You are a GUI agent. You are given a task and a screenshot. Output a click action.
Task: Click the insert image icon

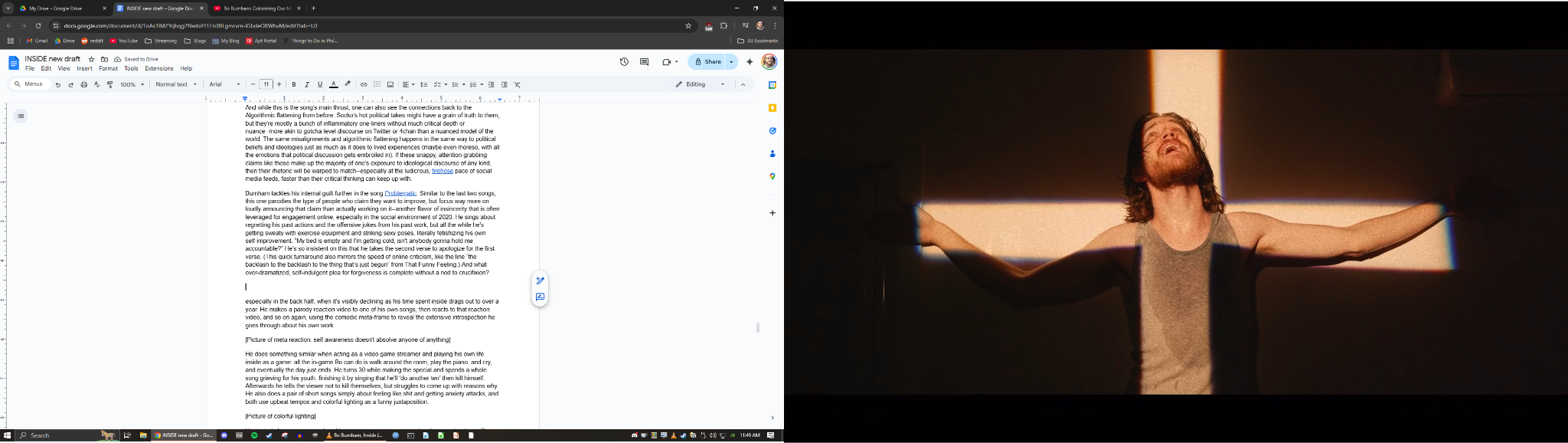[x=390, y=84]
